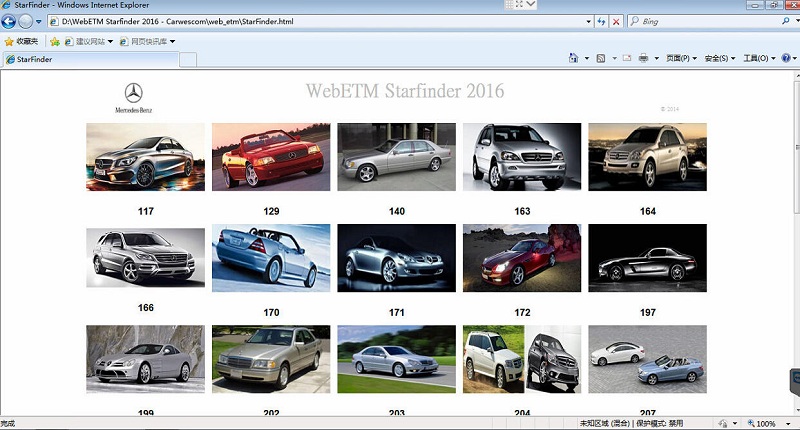Click the title bar down-chevron overlay icon
This screenshot has height=430, width=800.
[531, 4]
